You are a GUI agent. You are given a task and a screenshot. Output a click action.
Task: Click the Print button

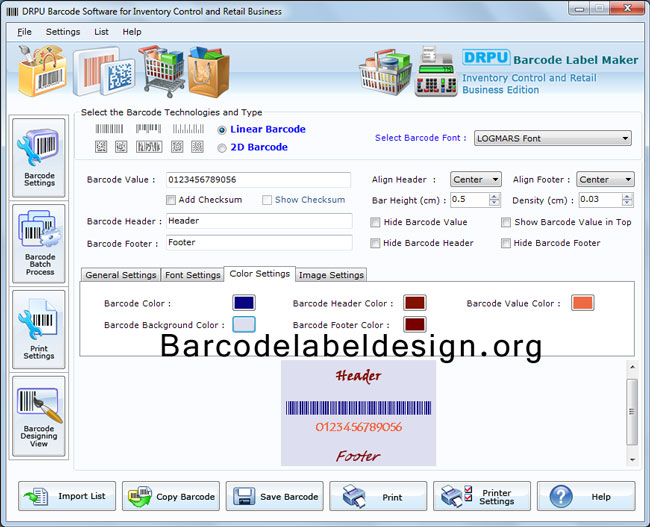coord(378,496)
